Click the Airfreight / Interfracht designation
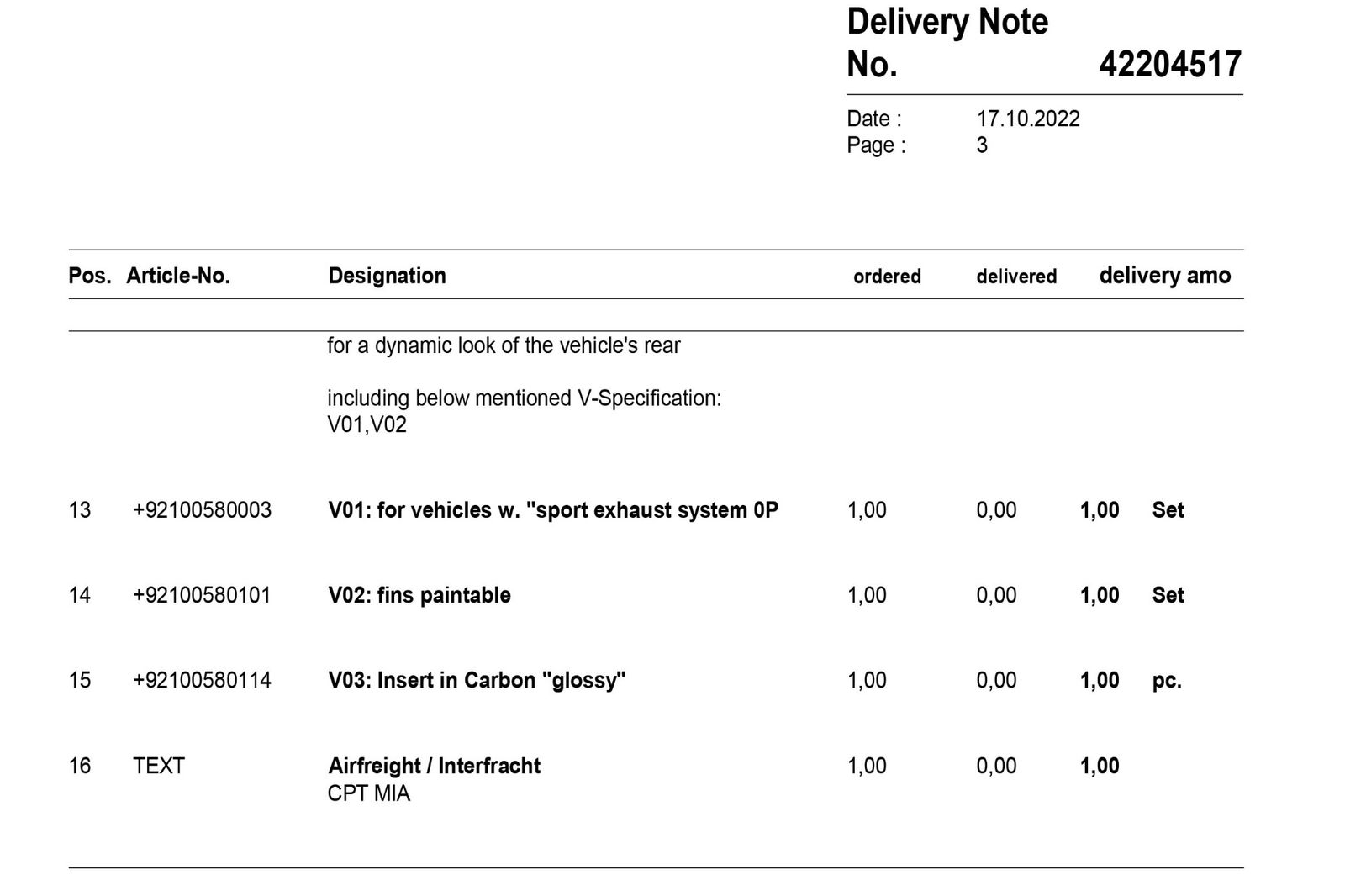 click(434, 766)
